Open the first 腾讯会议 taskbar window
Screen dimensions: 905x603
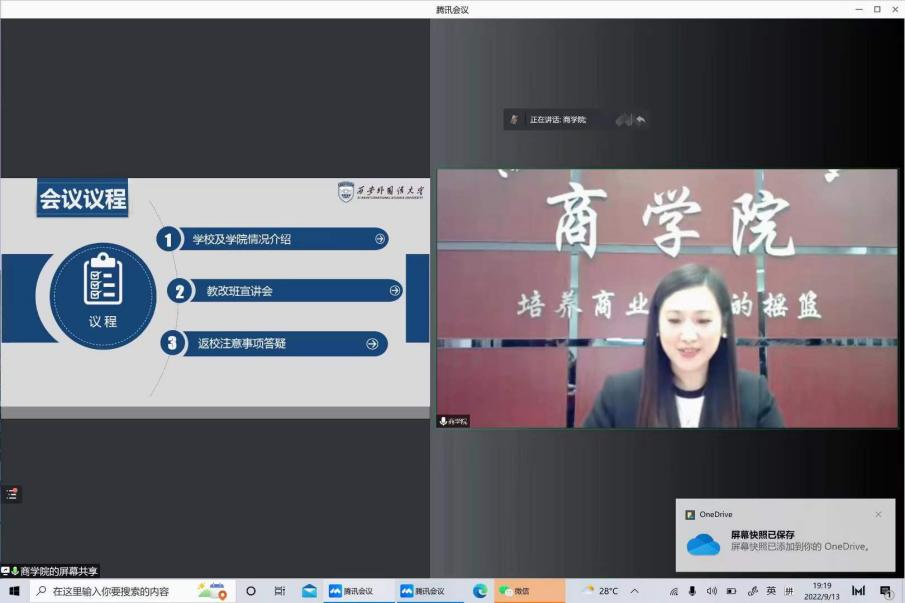click(x=351, y=591)
